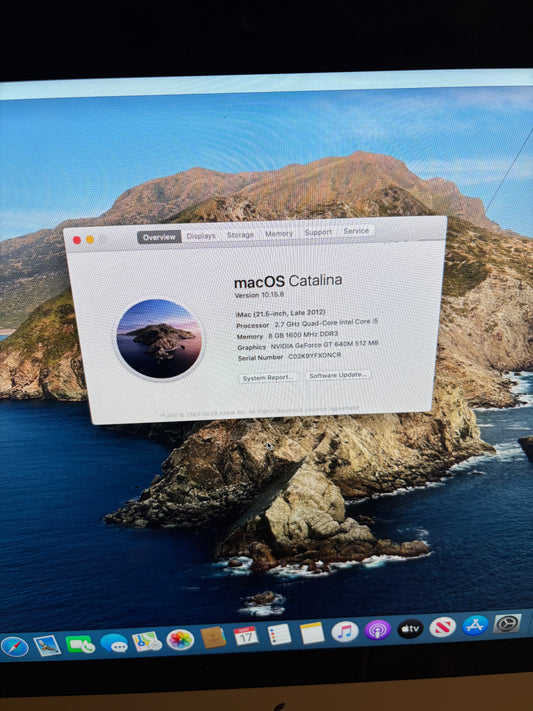Click the "macOS Catalina" heading
The height and width of the screenshot is (711, 533).
click(x=288, y=282)
